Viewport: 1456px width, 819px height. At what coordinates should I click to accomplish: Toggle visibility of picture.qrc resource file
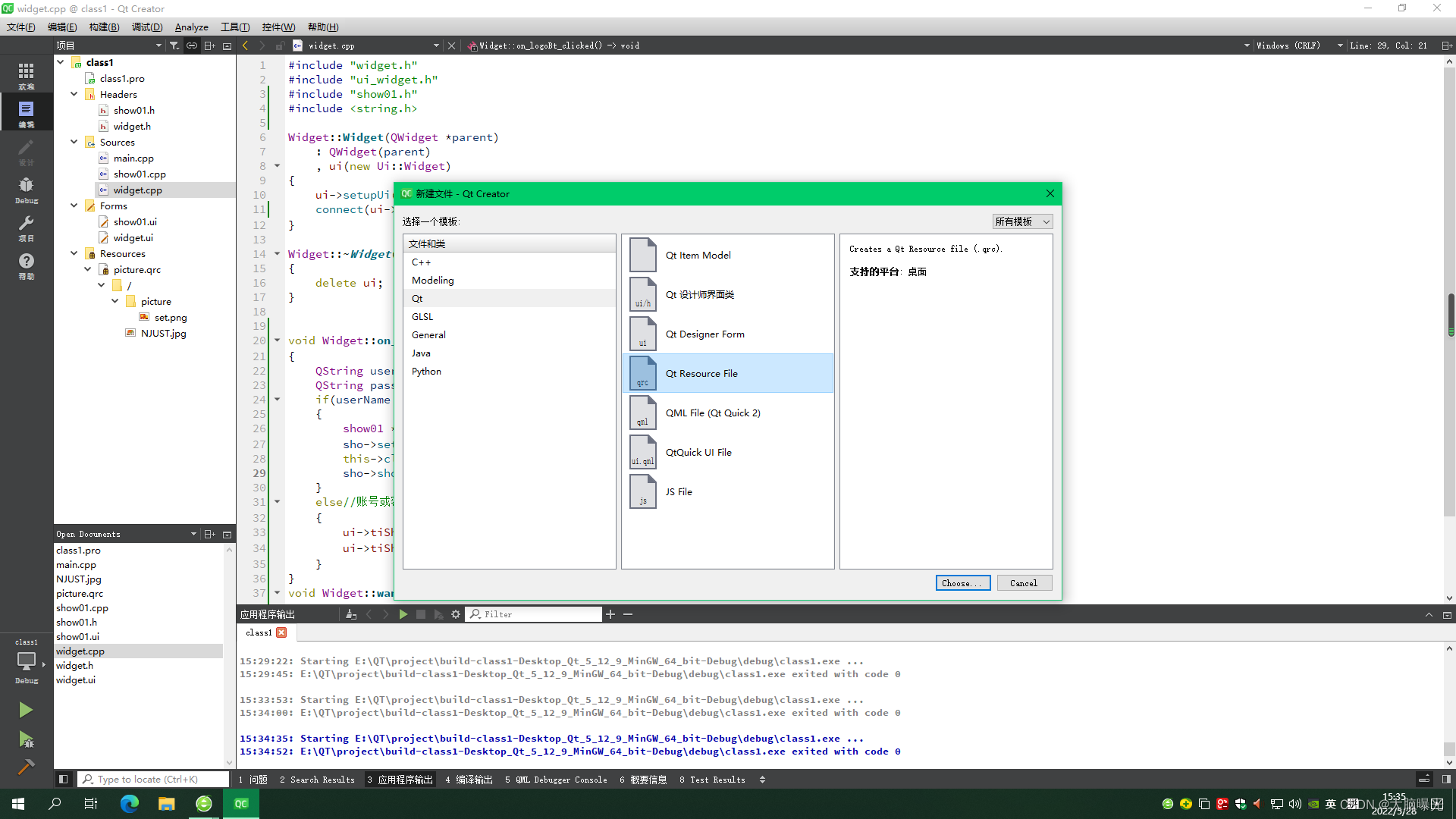click(88, 269)
